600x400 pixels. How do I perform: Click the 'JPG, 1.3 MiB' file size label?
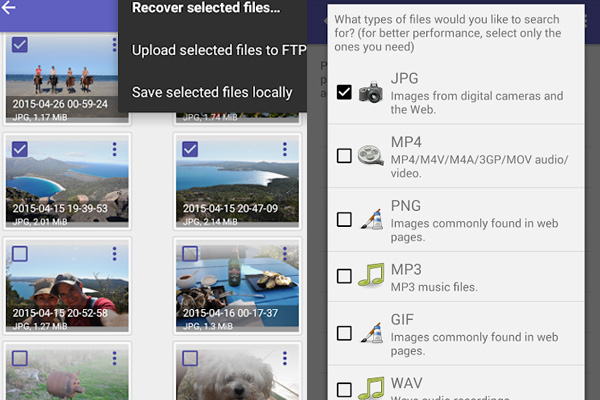pos(207,326)
